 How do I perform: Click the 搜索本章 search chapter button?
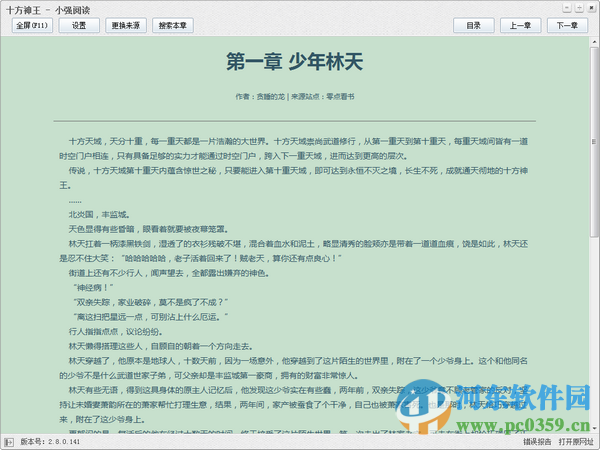tap(173, 25)
